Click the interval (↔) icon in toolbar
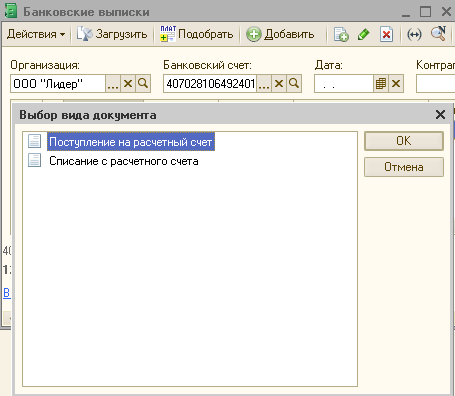Screen dimensions: 455x396 click(414, 34)
